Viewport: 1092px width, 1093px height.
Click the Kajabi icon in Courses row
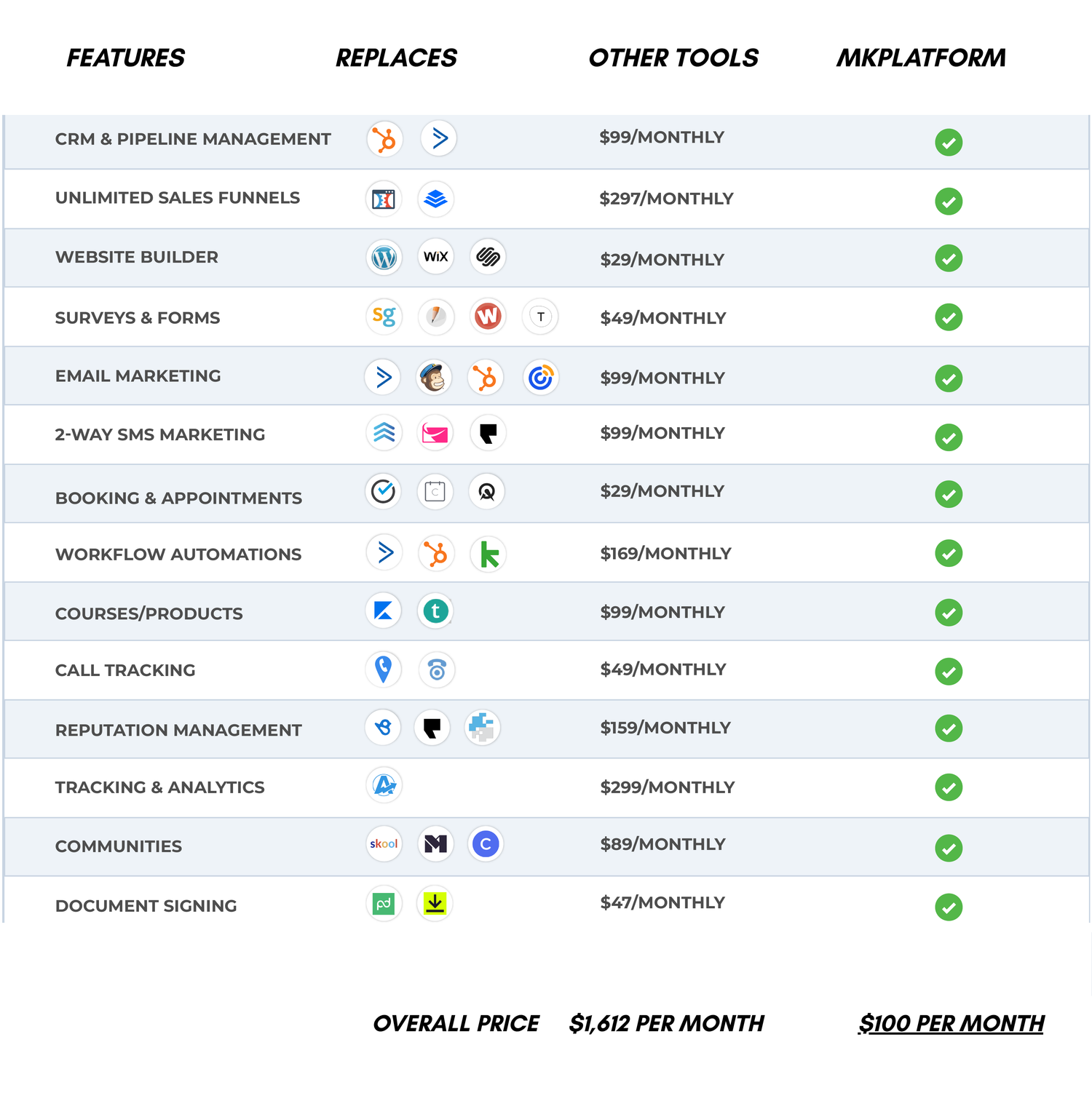383,611
